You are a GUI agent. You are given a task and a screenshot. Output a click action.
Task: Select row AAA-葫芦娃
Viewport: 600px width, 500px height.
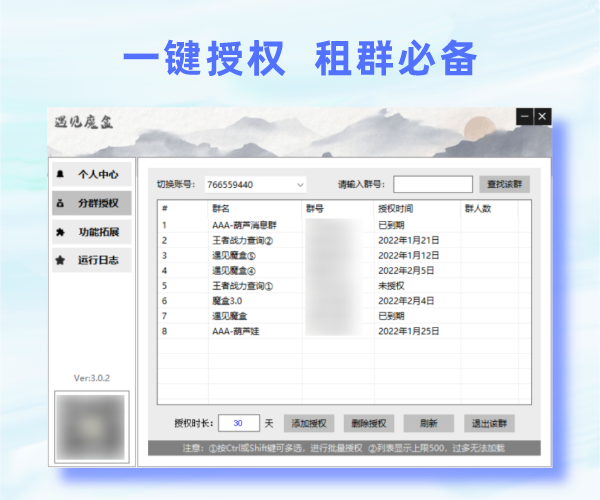click(344, 331)
